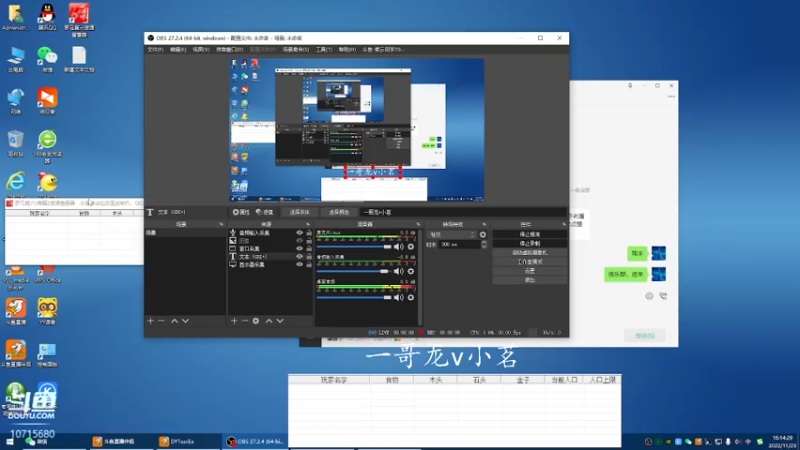
Task: Add a new source with the plus icon
Action: 234,321
